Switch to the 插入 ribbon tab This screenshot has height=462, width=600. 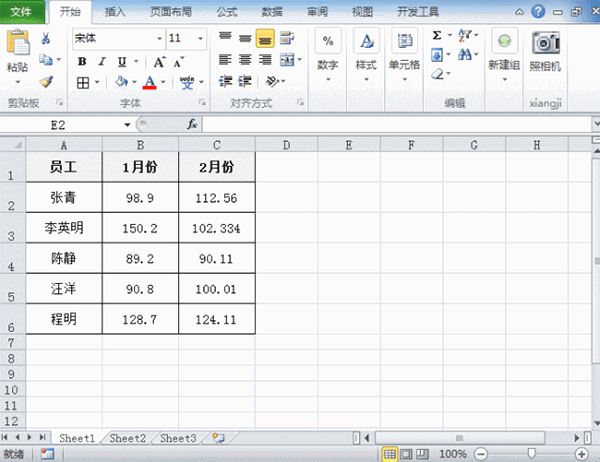[115, 12]
